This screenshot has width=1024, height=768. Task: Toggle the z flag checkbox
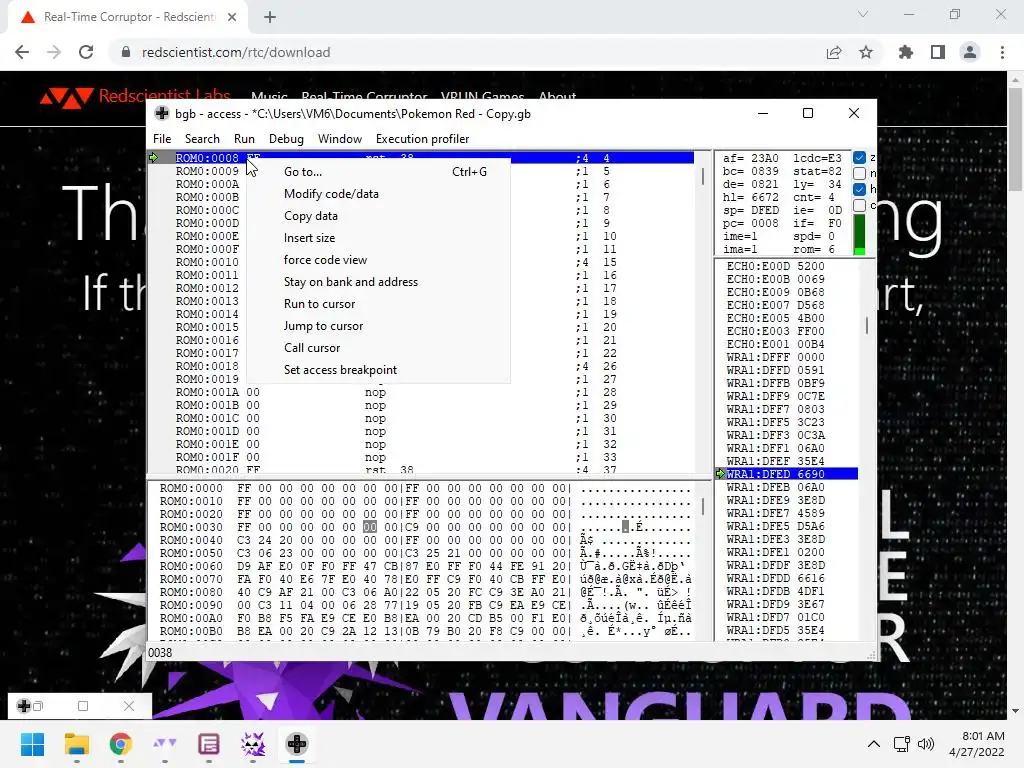(859, 157)
